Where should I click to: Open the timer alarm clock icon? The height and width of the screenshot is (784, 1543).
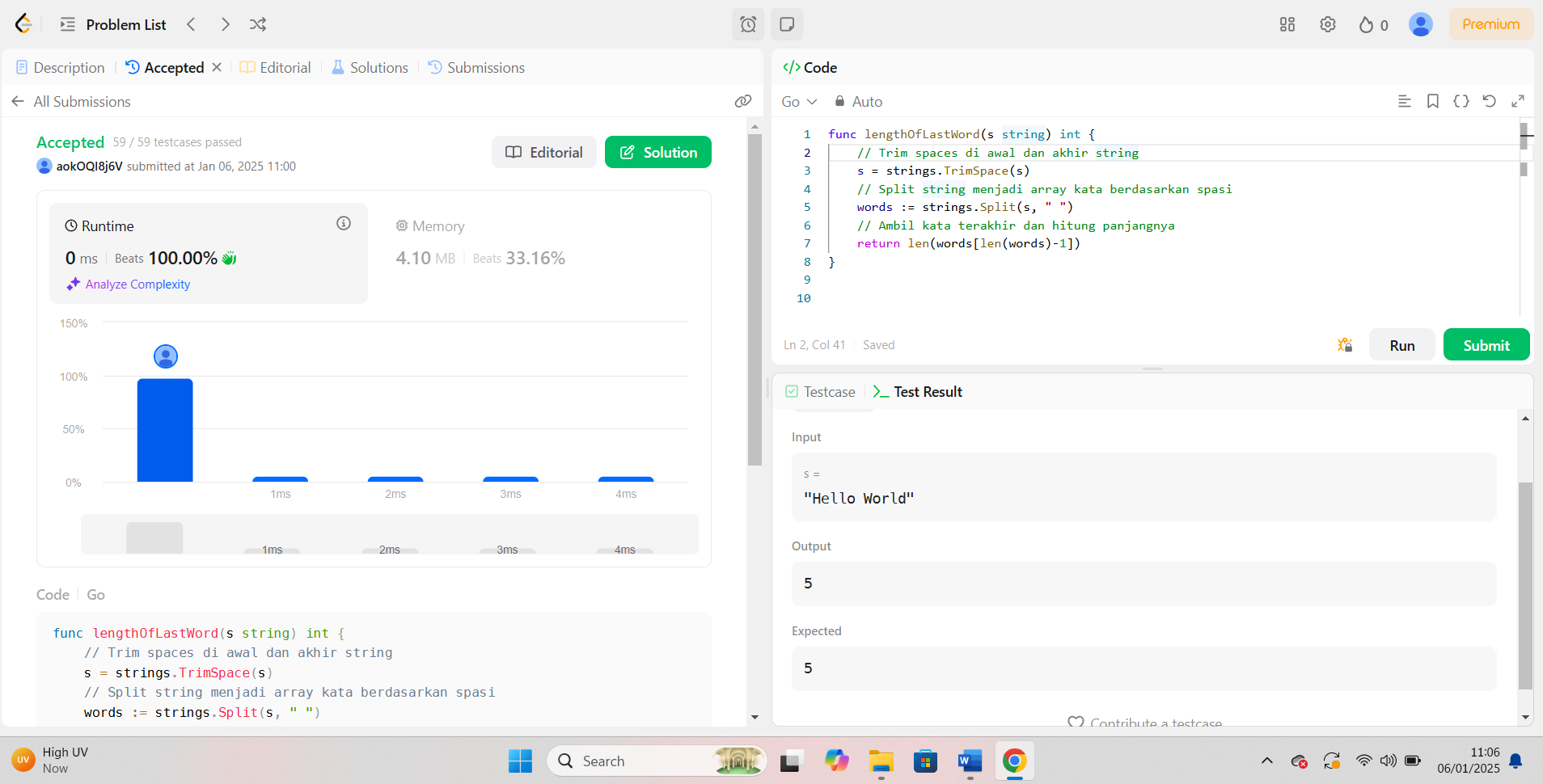[x=748, y=24]
